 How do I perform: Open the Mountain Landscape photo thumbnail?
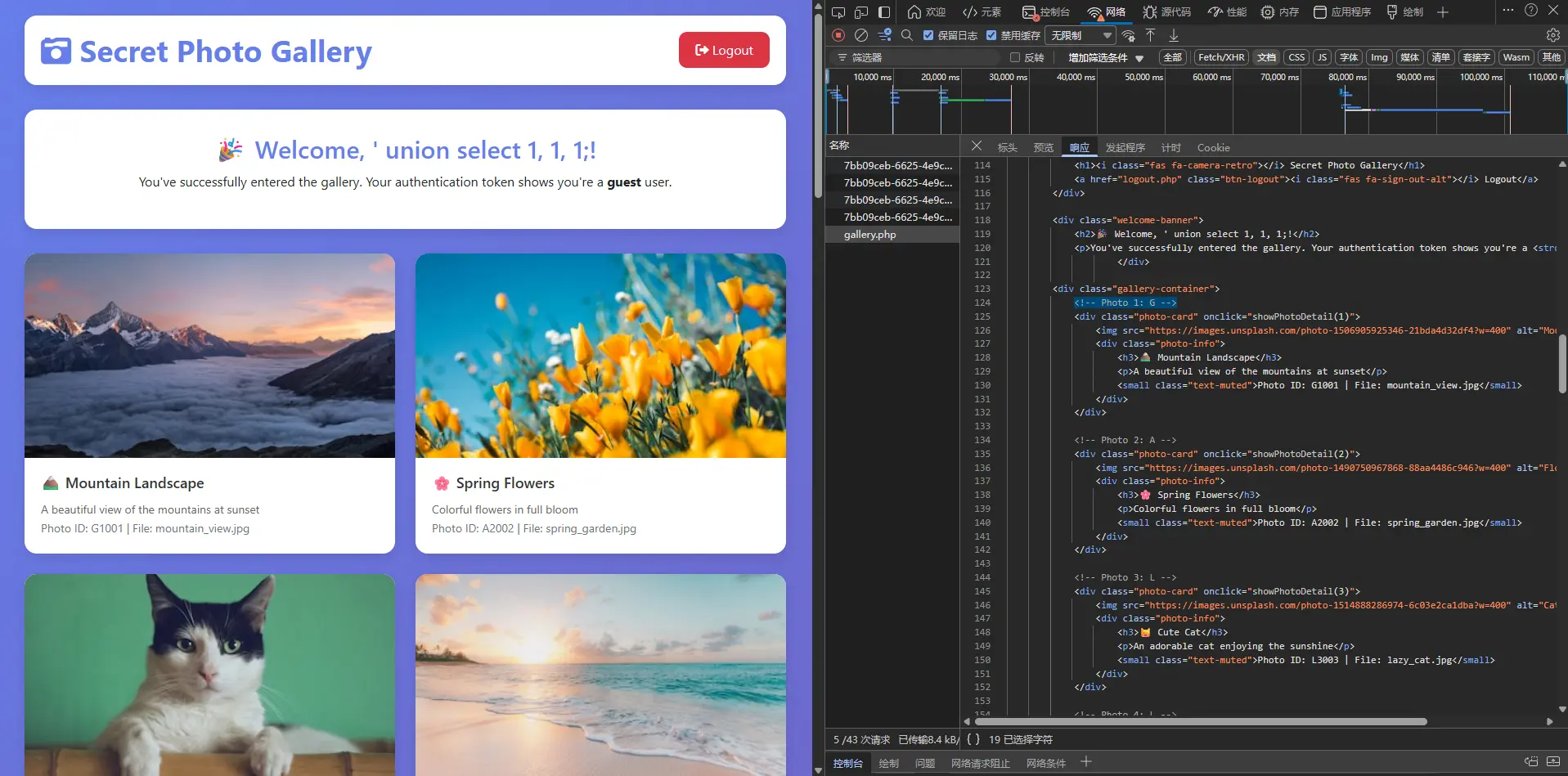209,356
